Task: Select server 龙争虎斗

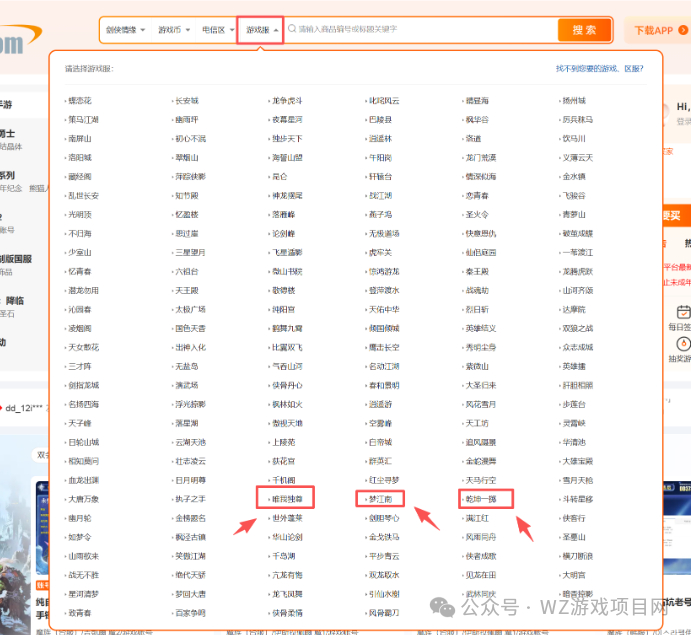Action: coord(287,101)
